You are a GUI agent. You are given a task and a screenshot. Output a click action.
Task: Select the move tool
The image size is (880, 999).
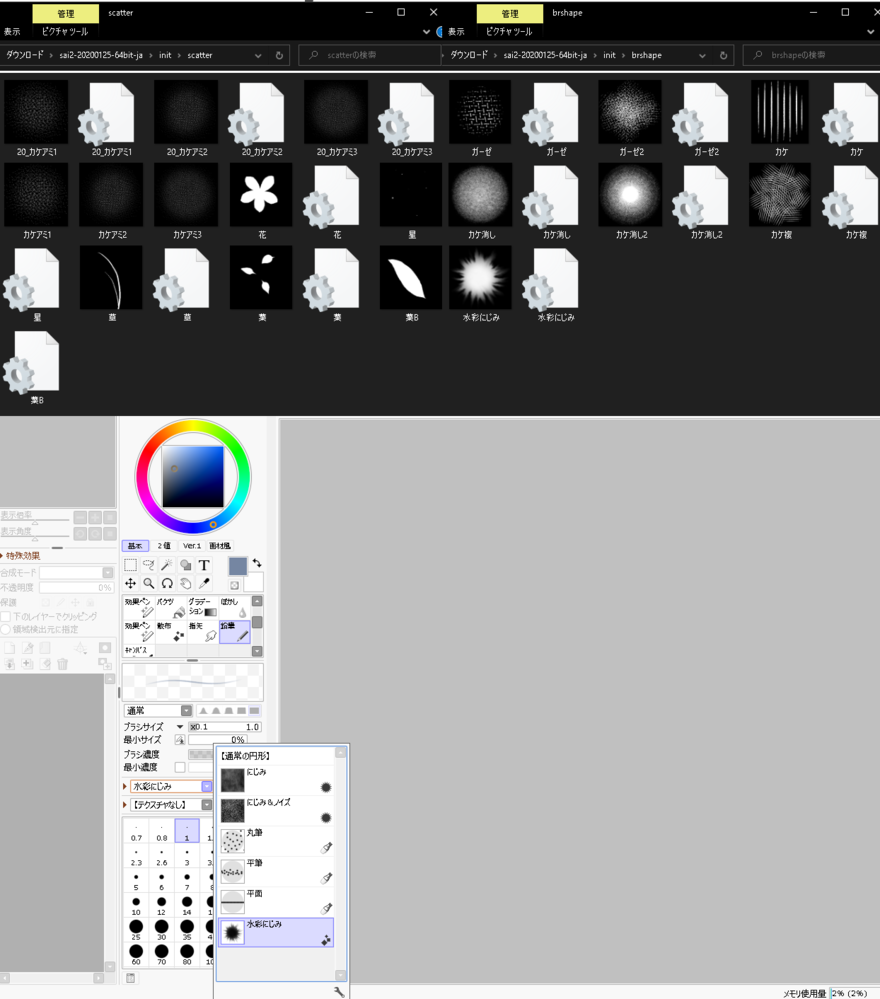pos(130,583)
